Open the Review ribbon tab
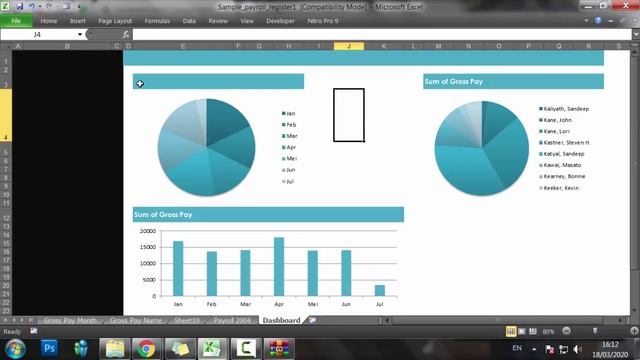 click(x=218, y=21)
